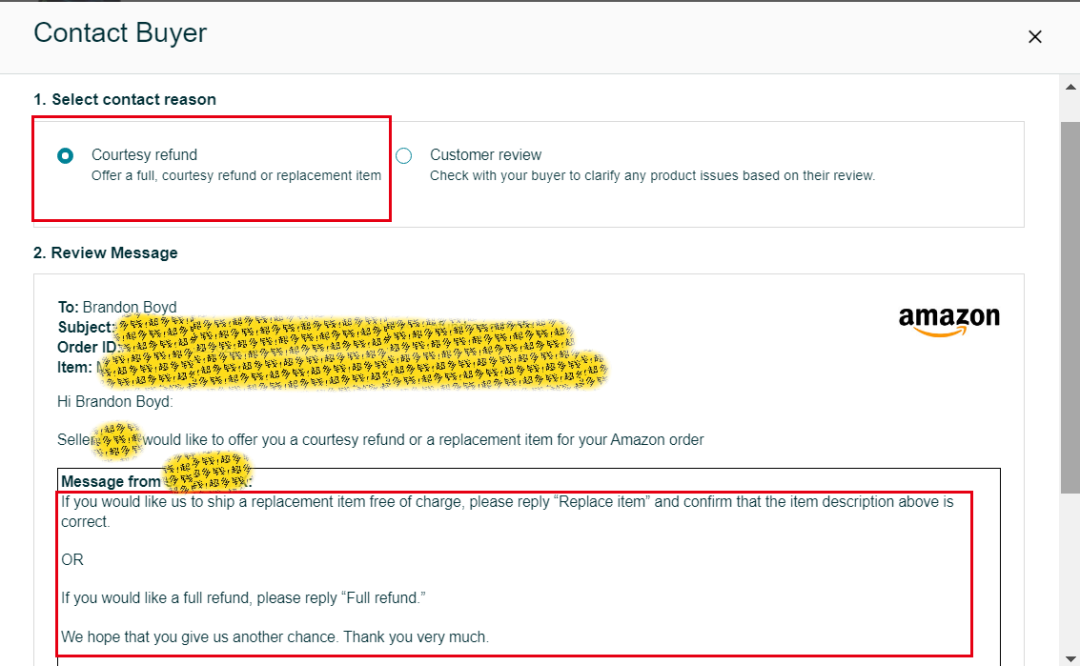Click 'We hope that you give us another chance'

coord(275,637)
